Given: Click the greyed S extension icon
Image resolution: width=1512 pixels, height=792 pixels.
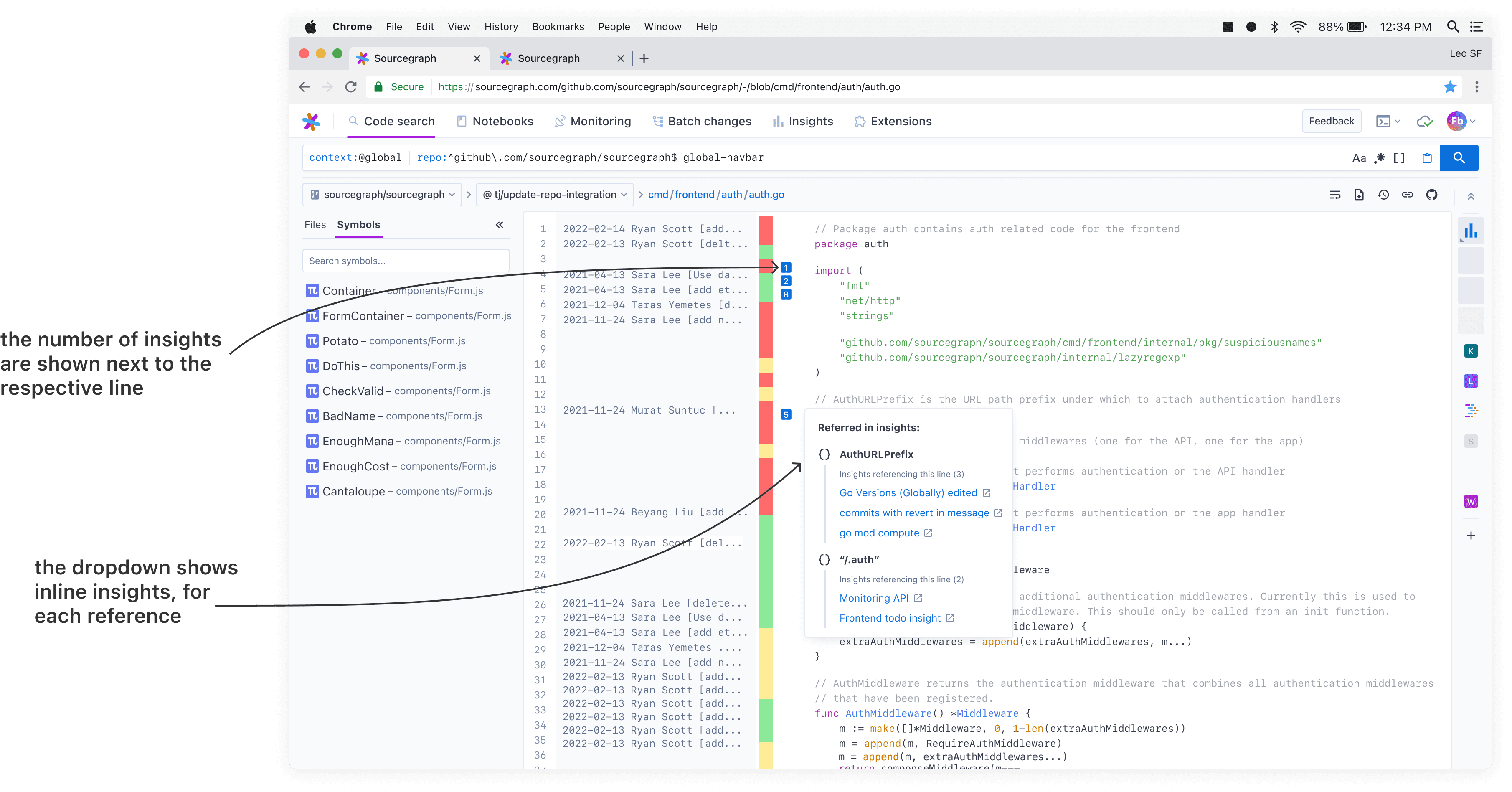Looking at the screenshot, I should click(1471, 442).
